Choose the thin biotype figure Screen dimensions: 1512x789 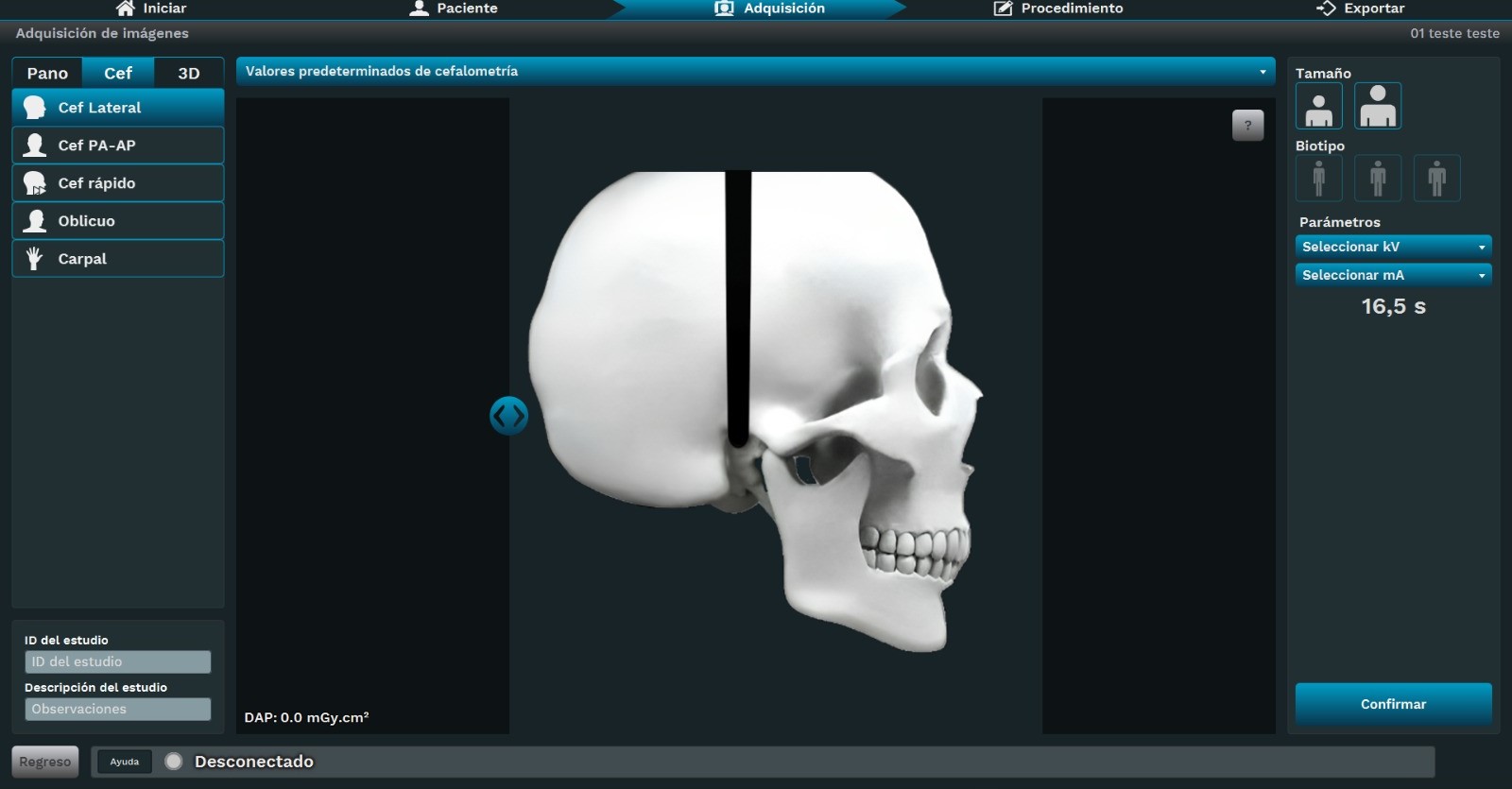1318,178
